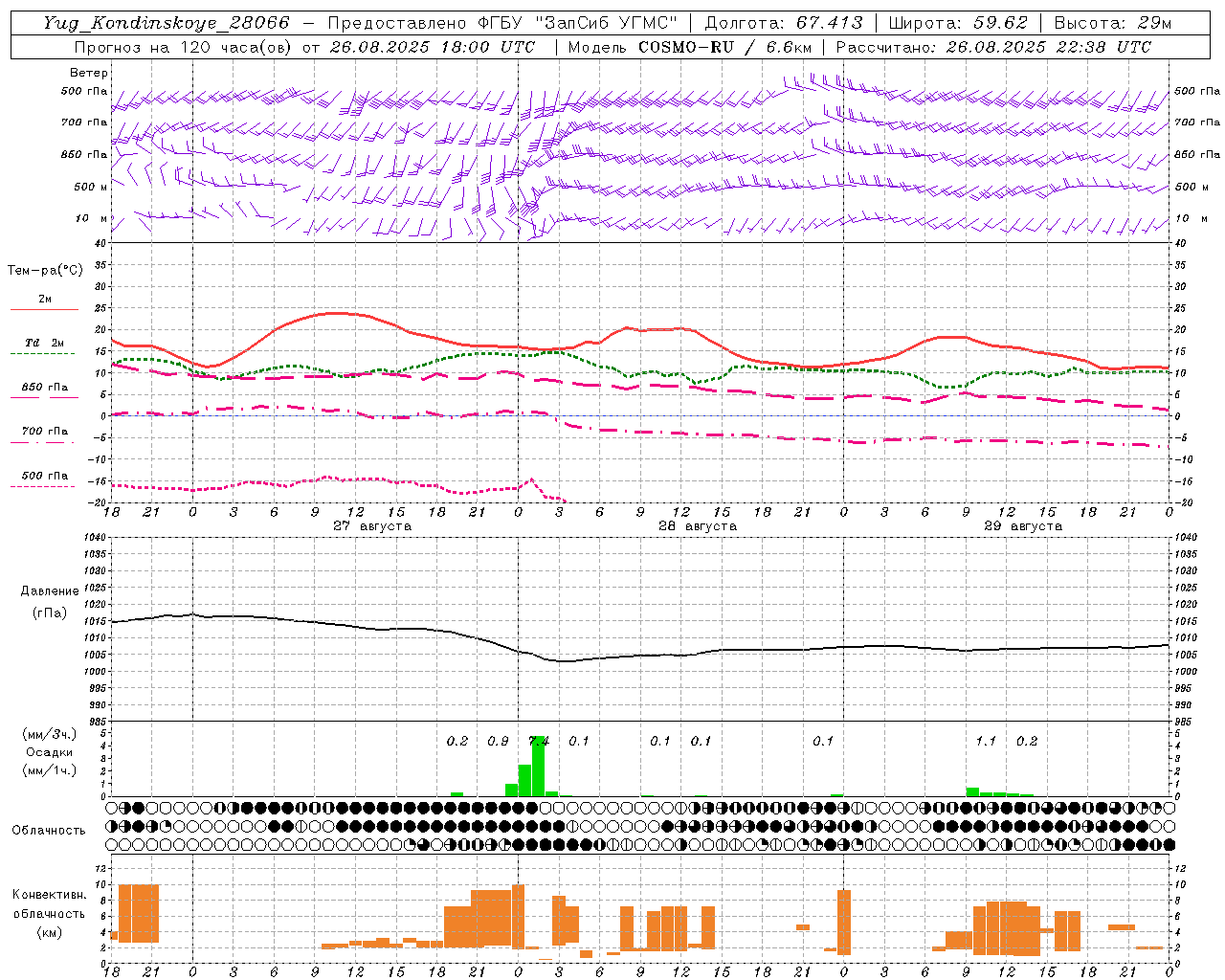This screenshot has height=980, width=1225.
Task: Click the precipitation value '0.9'
Action: coord(498,742)
